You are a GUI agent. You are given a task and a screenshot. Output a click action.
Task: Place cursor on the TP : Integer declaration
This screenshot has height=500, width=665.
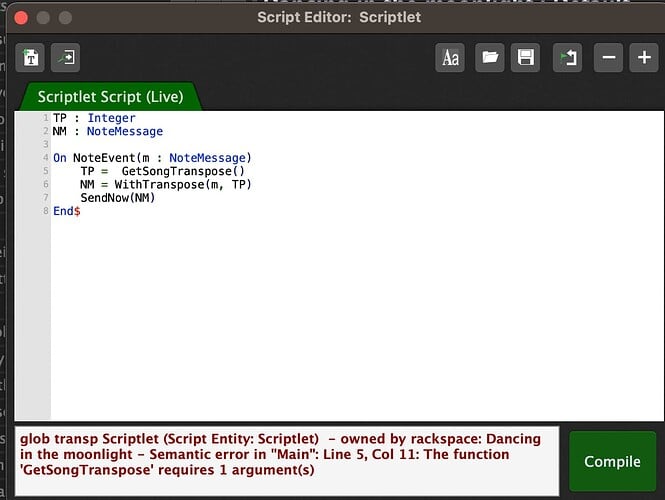(94, 118)
